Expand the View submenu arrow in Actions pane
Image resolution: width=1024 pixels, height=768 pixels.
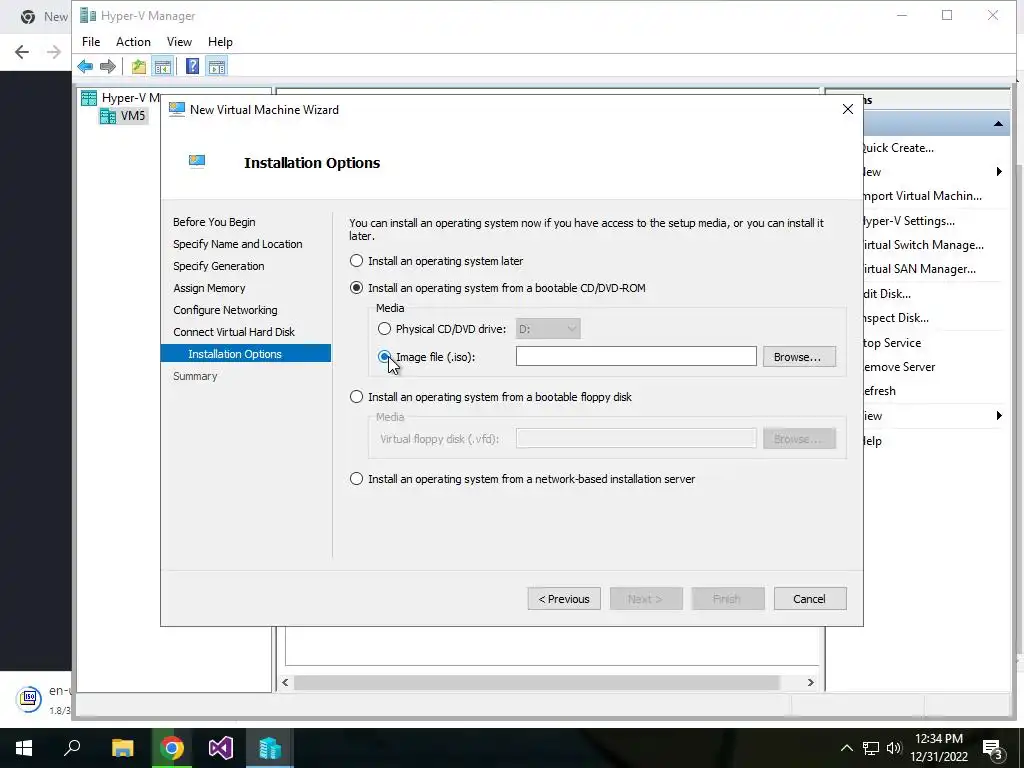[999, 416]
